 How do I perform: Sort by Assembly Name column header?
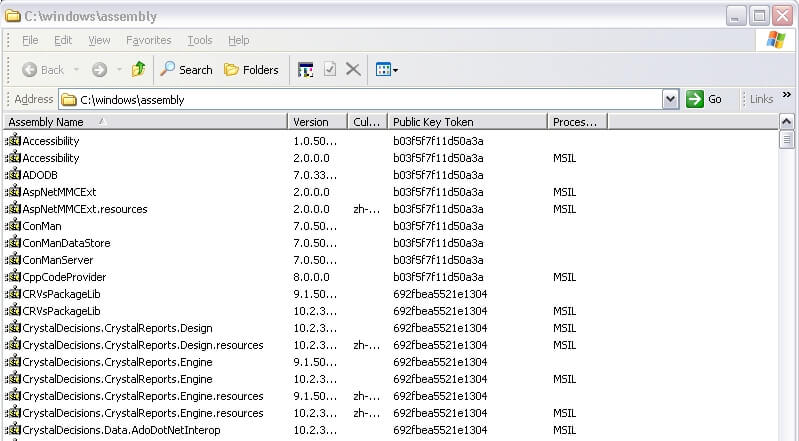[146, 122]
